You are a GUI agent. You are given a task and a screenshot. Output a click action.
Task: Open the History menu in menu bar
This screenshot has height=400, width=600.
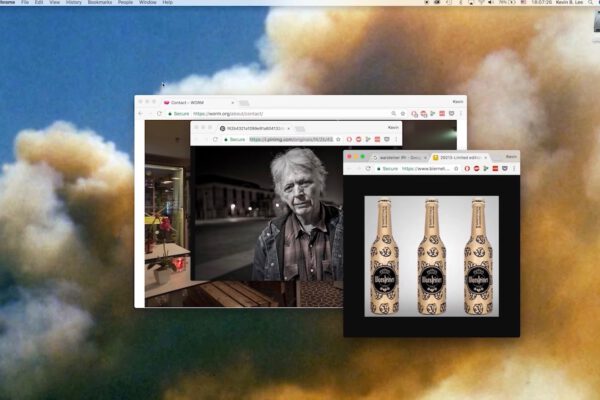click(74, 3)
